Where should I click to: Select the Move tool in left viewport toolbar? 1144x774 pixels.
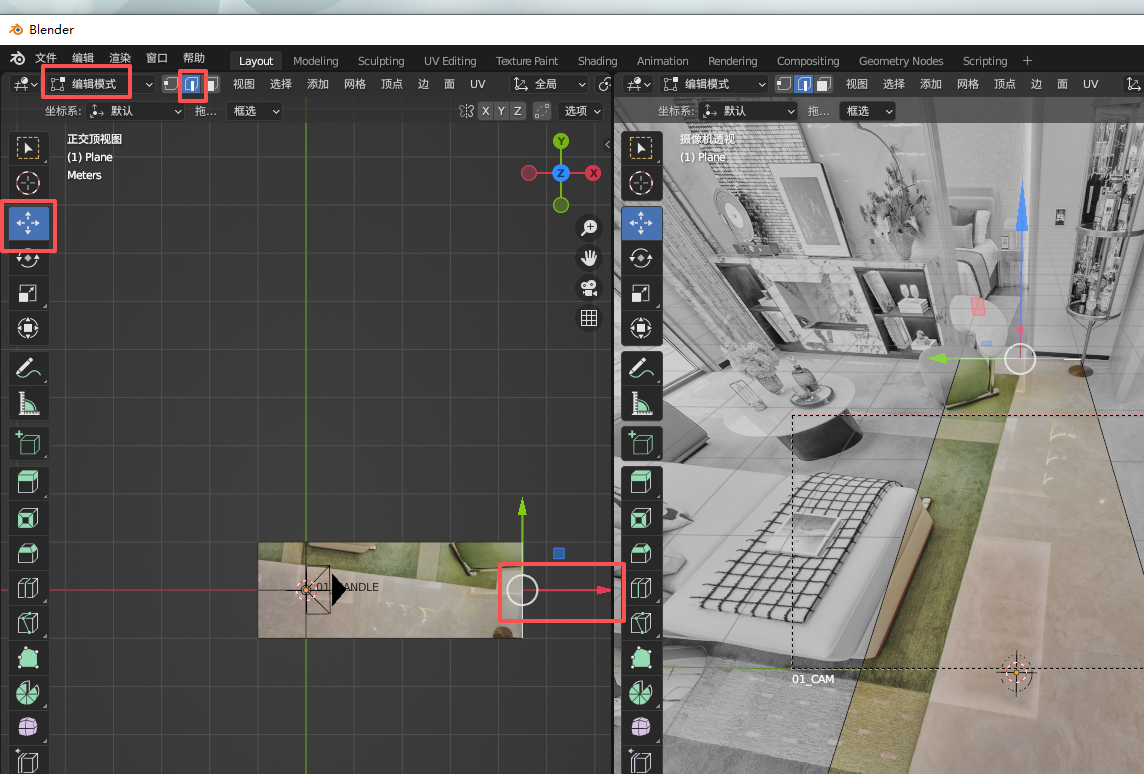(28, 223)
